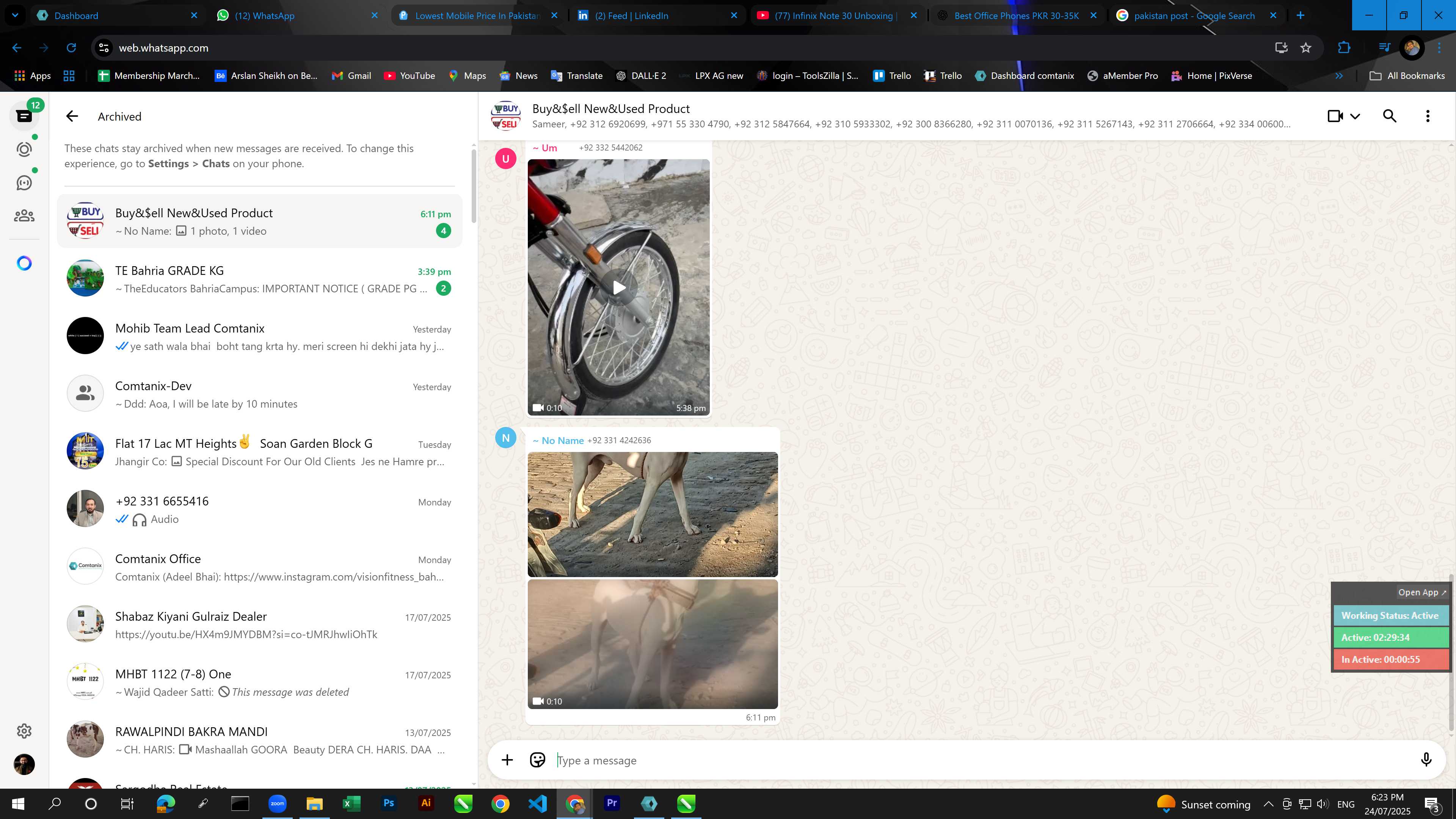Click the voice message microphone icon
The width and height of the screenshot is (1456, 819).
pyautogui.click(x=1426, y=759)
